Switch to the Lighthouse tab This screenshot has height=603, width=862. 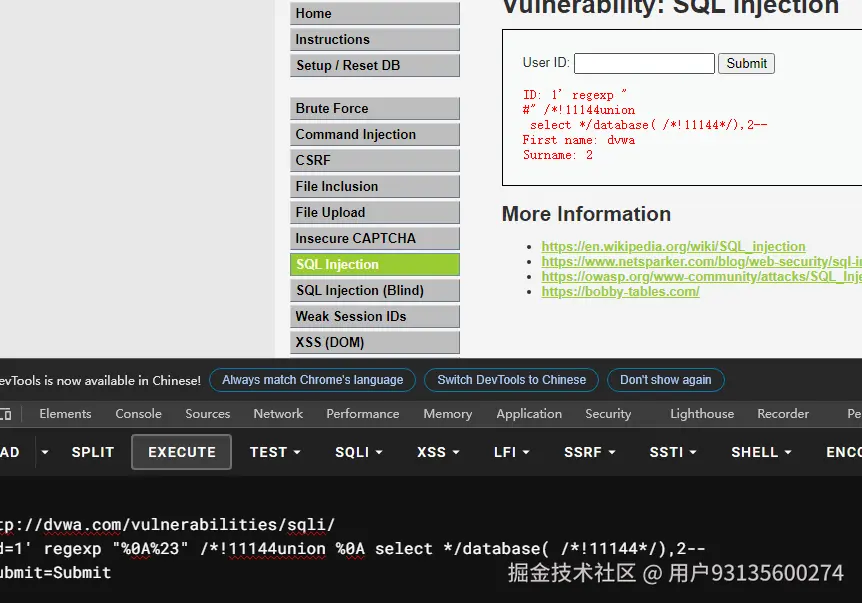coord(702,414)
